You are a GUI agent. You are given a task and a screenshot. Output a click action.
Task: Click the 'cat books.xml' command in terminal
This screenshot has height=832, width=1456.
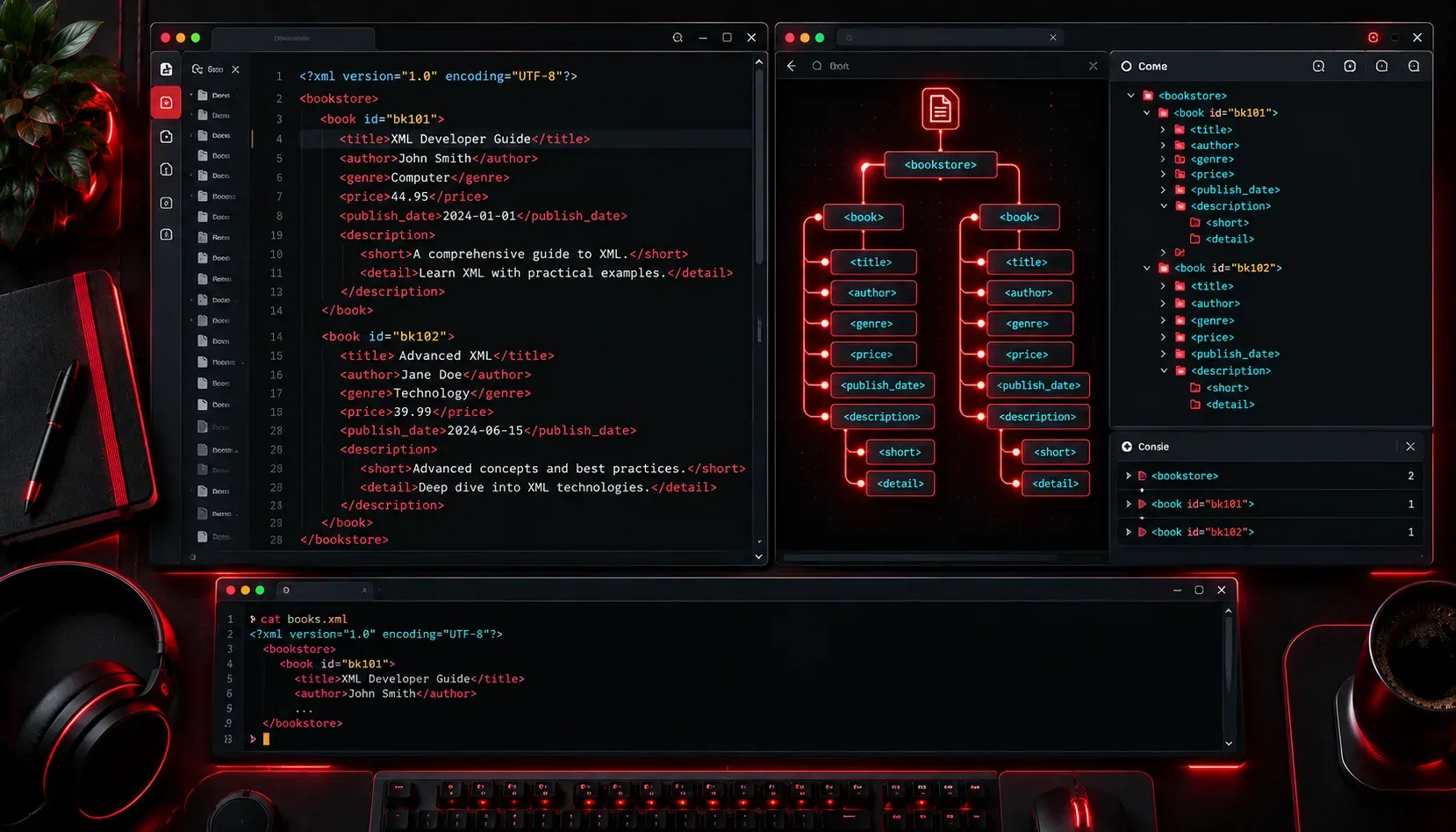tap(304, 620)
